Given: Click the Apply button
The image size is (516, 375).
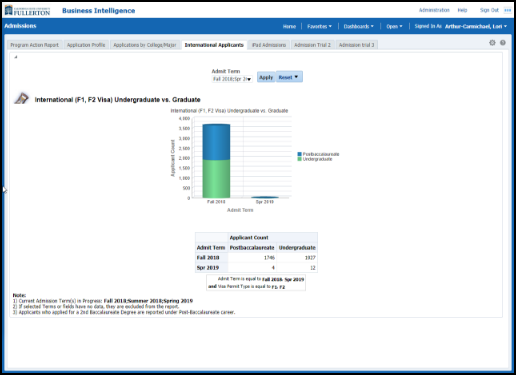Looking at the screenshot, I should (x=266, y=77).
